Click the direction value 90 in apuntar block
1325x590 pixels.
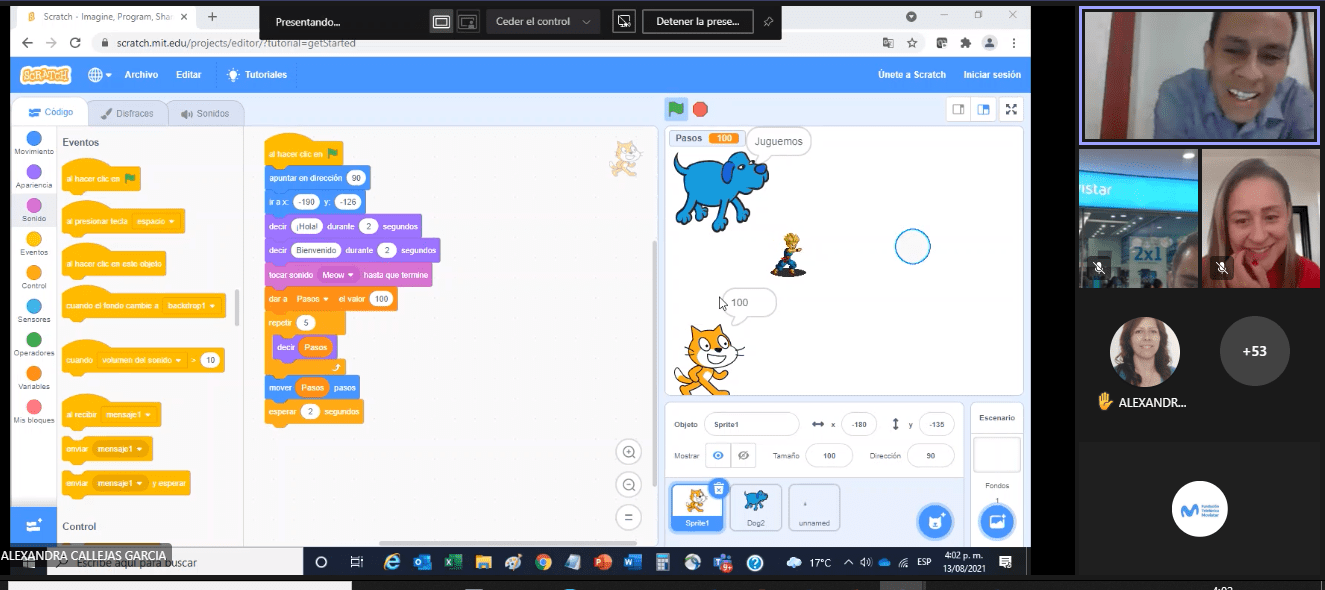pyautogui.click(x=356, y=178)
